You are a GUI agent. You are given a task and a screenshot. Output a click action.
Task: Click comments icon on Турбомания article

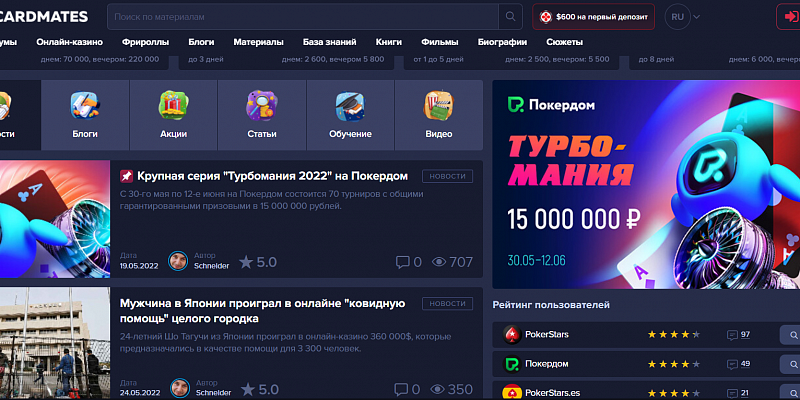coord(403,262)
